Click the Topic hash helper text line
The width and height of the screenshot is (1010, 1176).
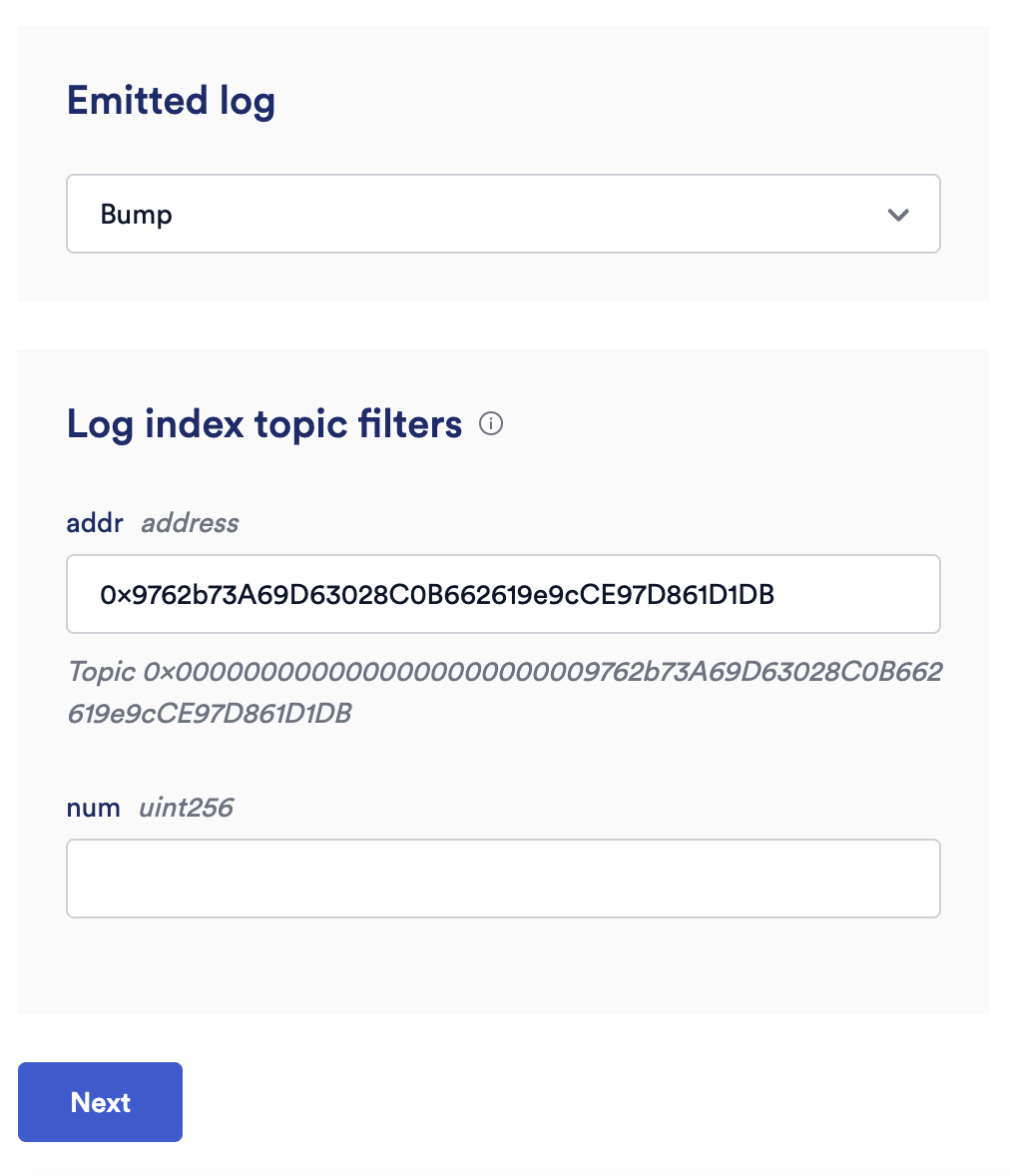[x=504, y=672]
